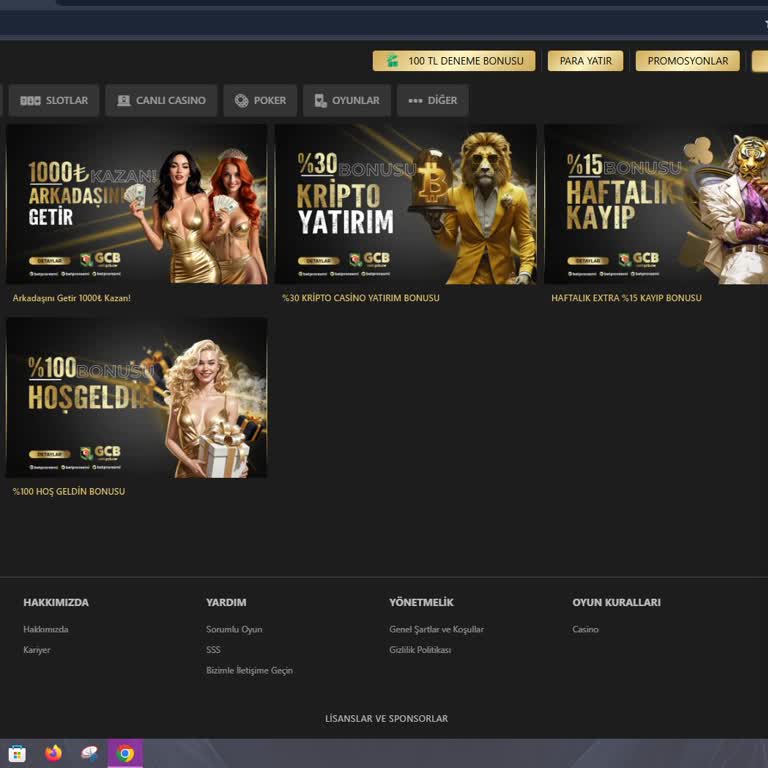
Task: Click the Chrome icon in the taskbar
Action: (x=125, y=753)
